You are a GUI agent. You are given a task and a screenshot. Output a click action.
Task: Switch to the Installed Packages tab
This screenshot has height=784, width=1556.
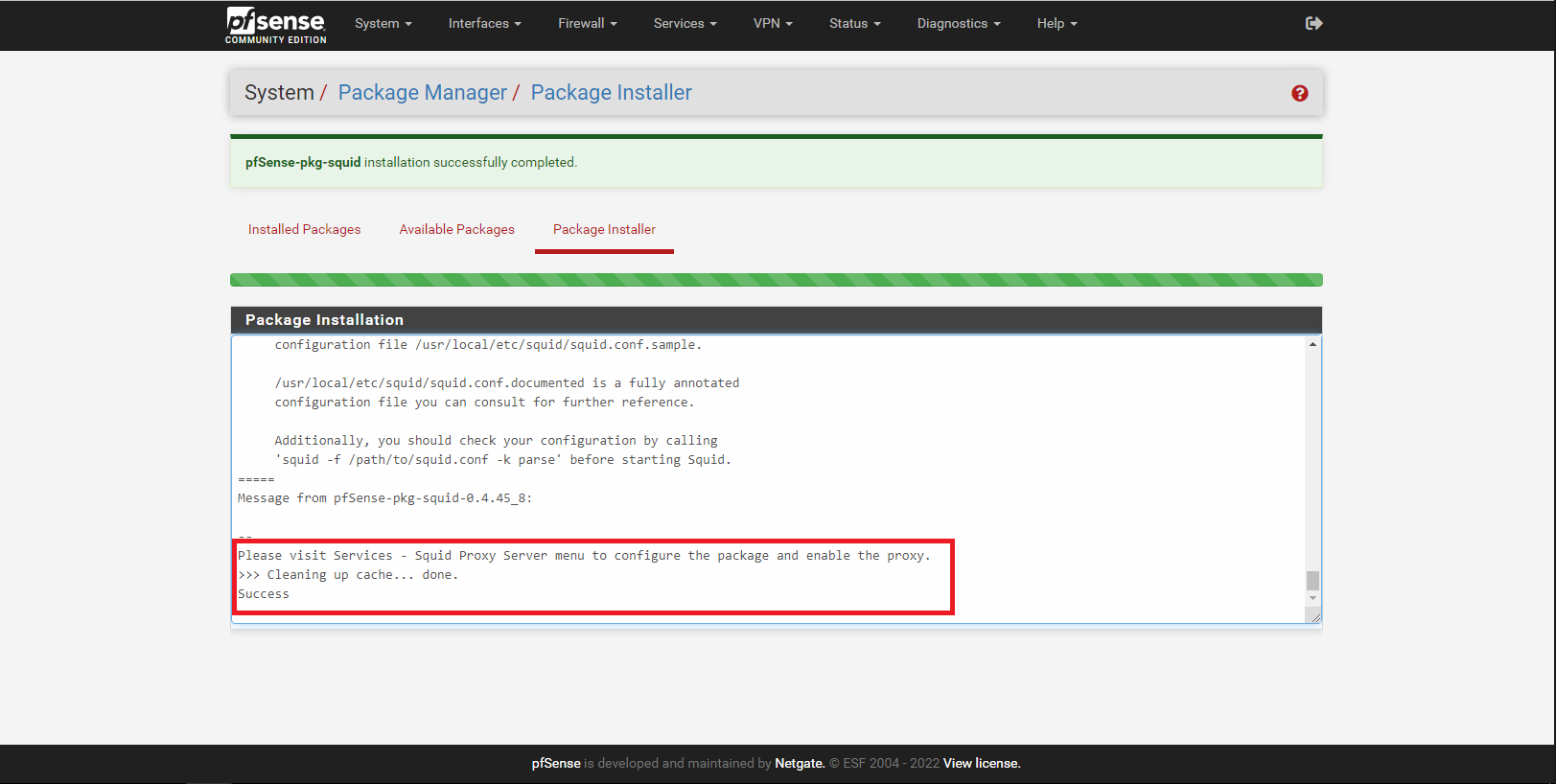pyautogui.click(x=304, y=229)
